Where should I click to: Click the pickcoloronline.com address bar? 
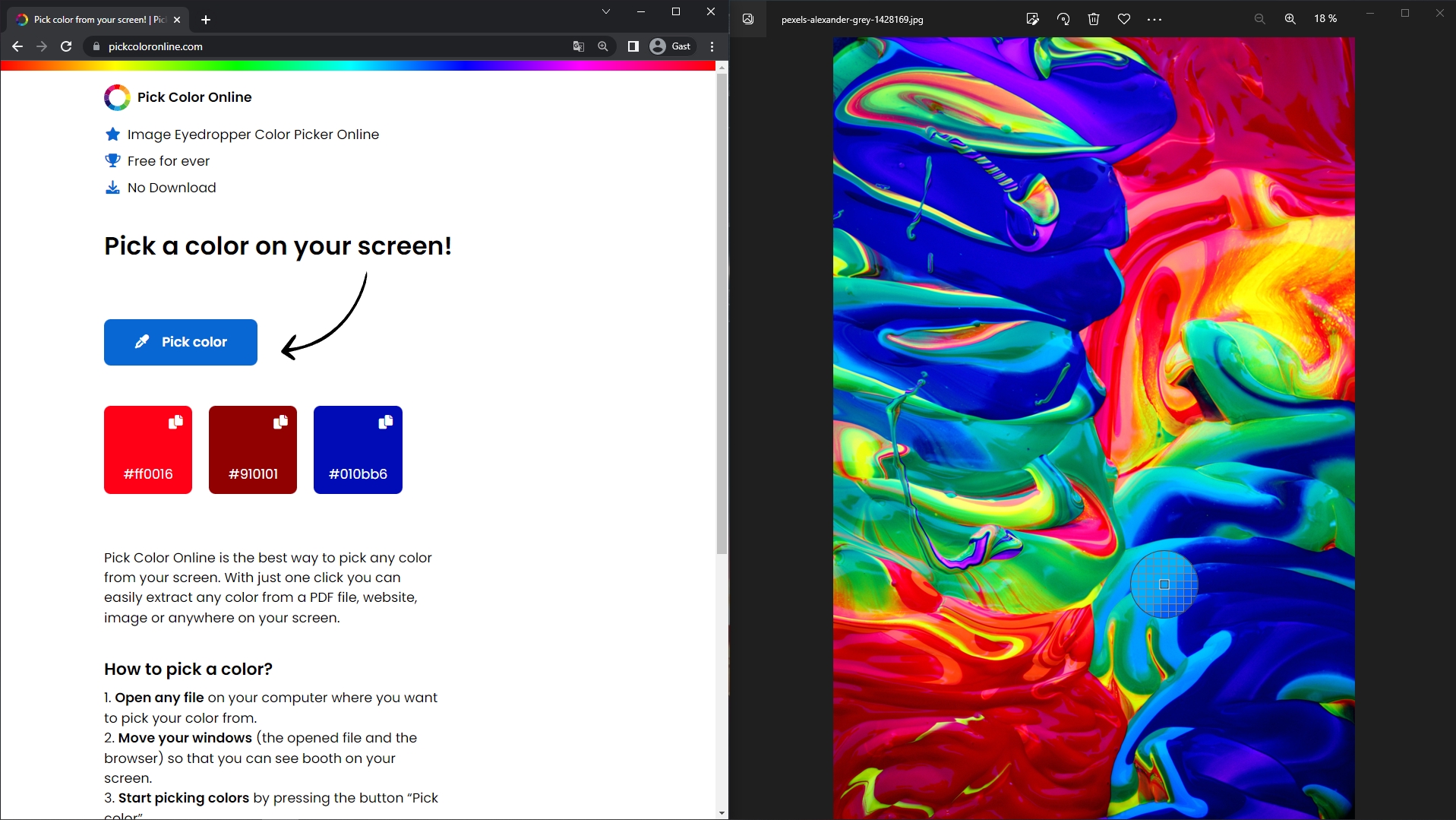pyautogui.click(x=154, y=46)
